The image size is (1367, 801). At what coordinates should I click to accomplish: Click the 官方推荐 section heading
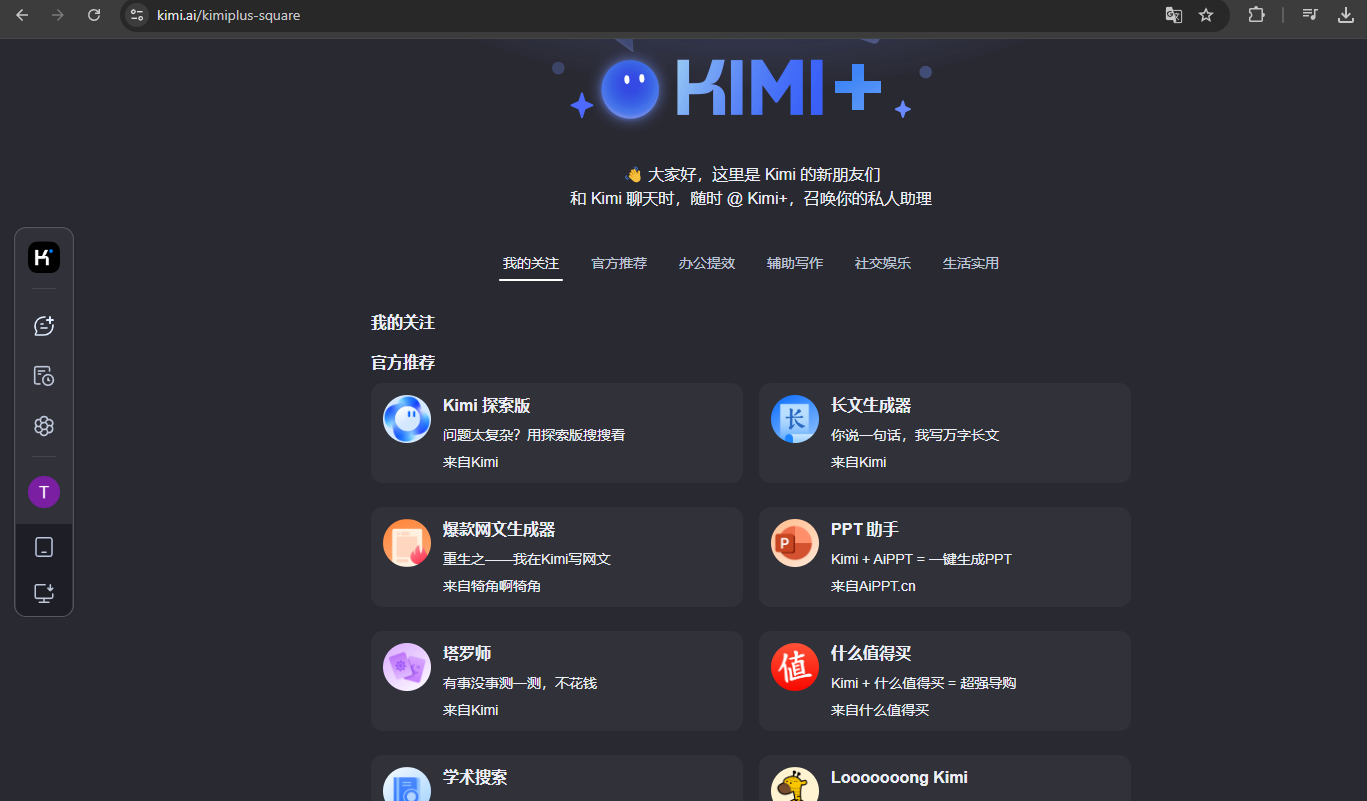pos(403,362)
